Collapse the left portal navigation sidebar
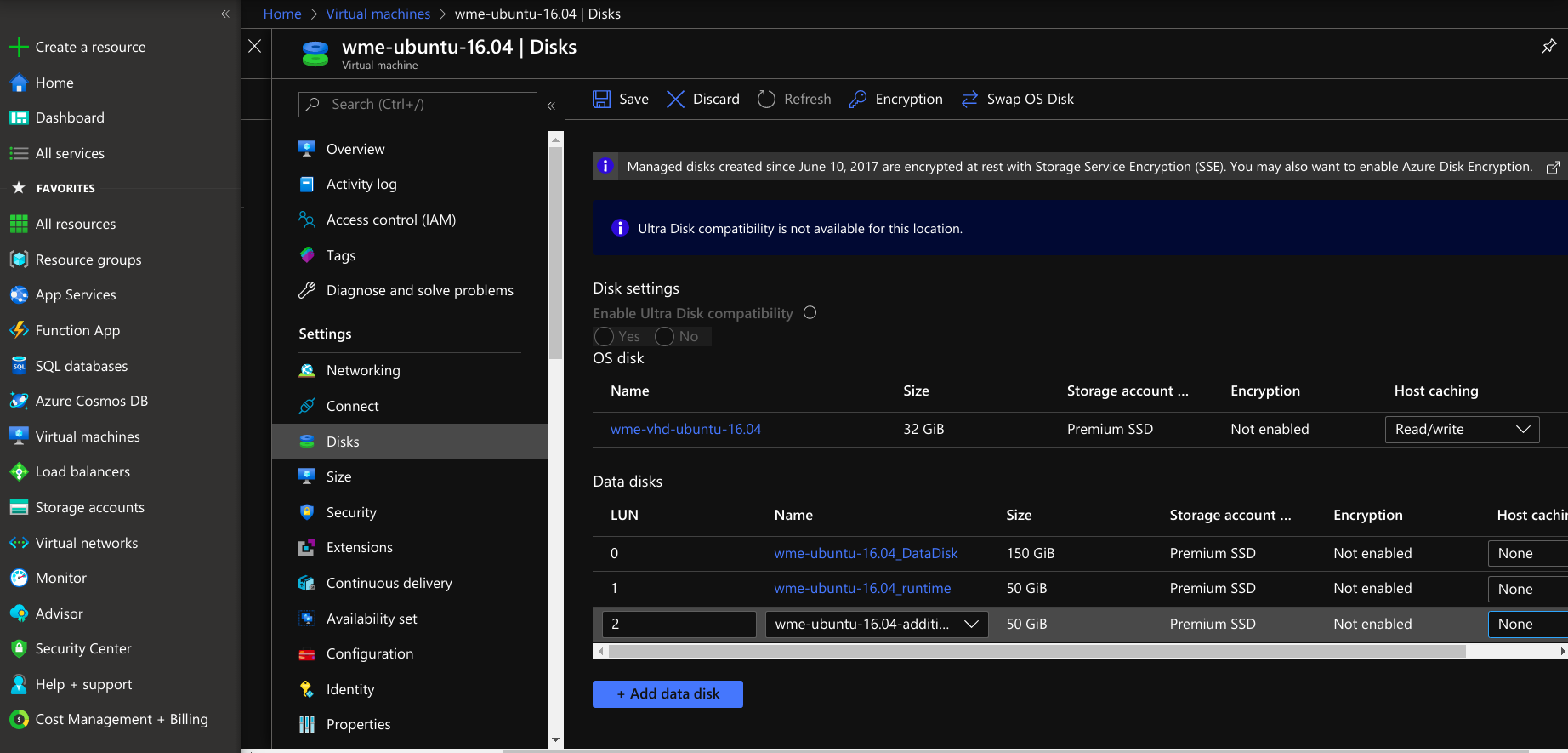The height and width of the screenshot is (753, 1568). (225, 14)
